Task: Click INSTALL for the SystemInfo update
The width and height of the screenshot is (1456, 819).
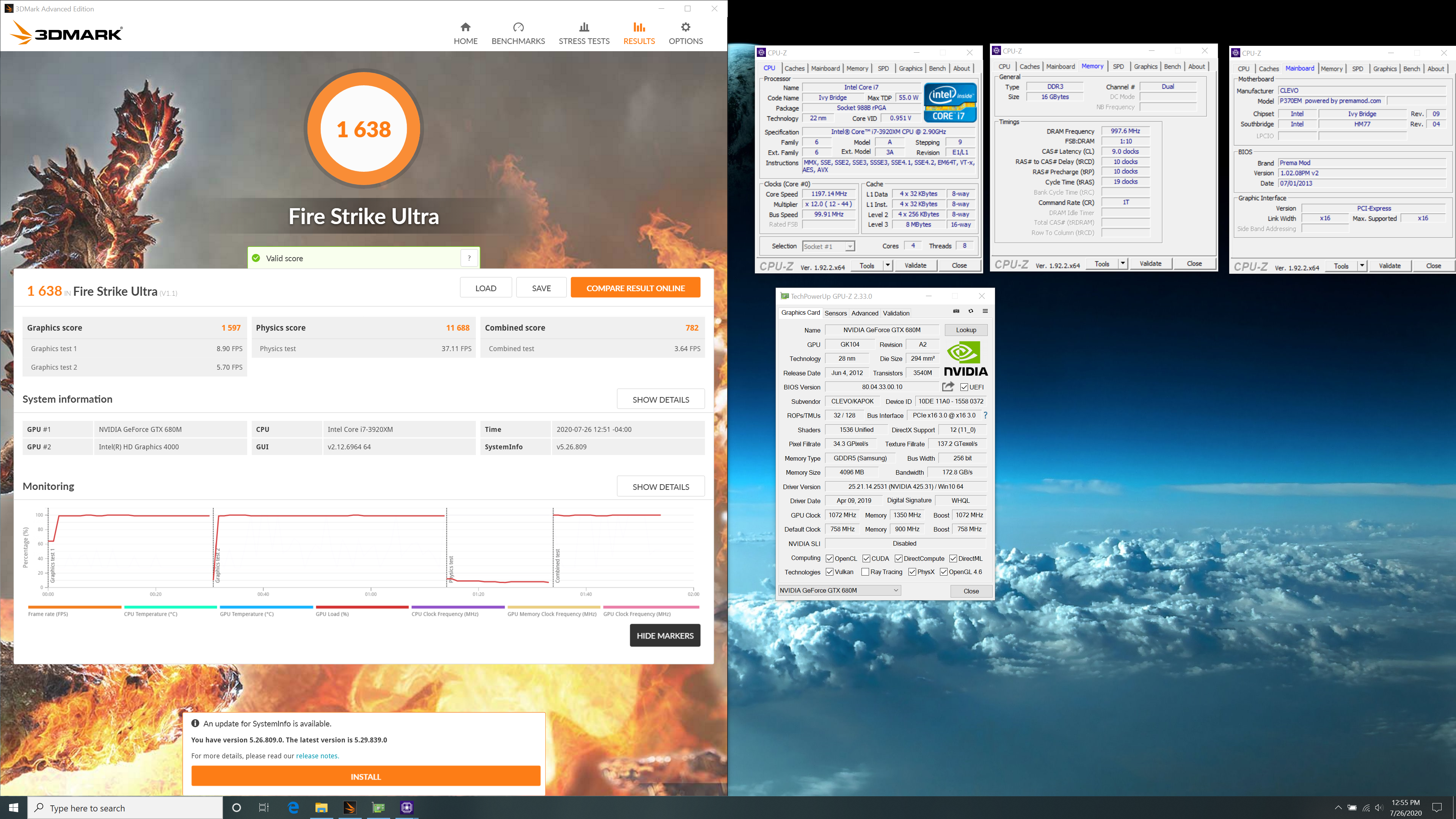Action: click(x=366, y=777)
